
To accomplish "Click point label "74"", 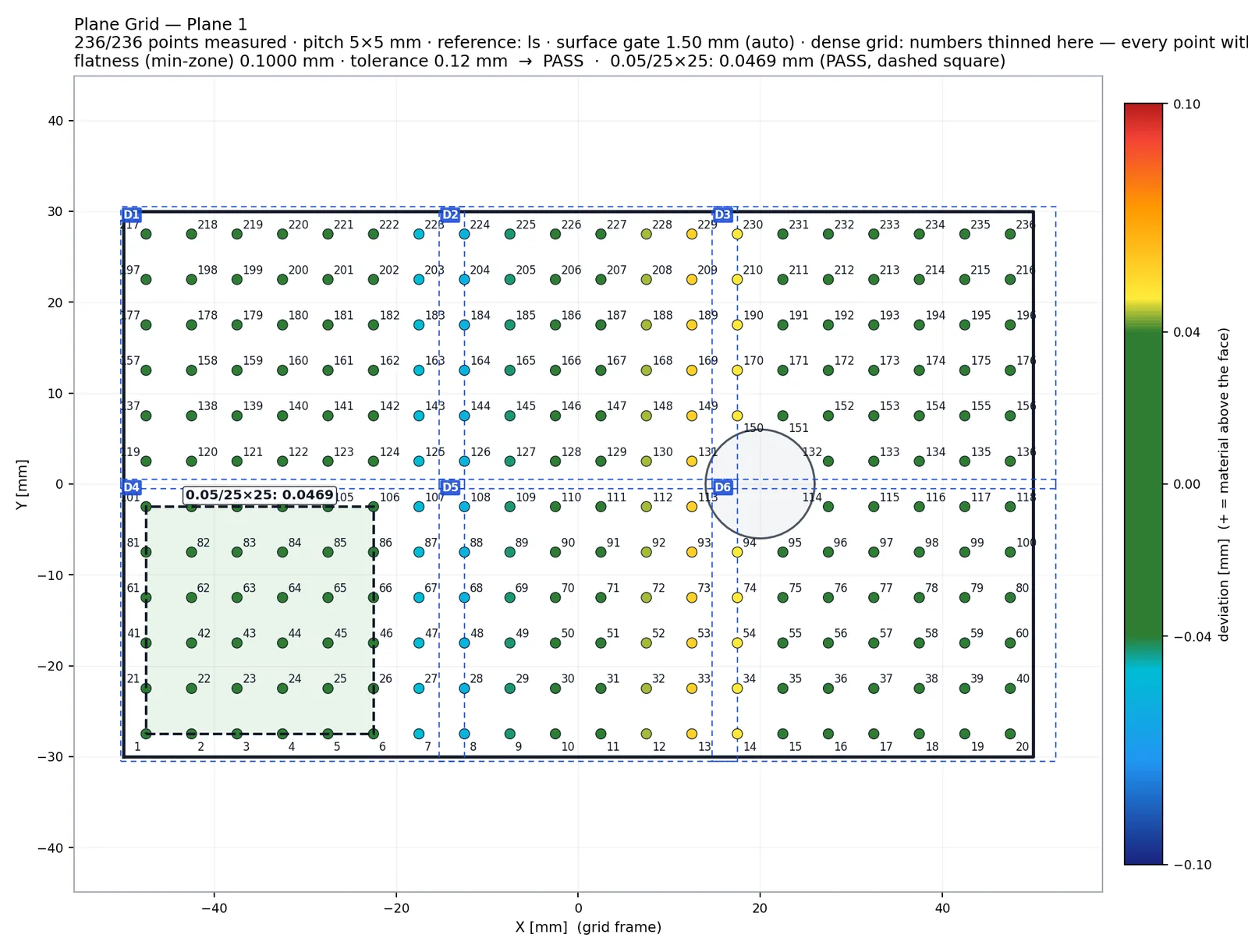I will coord(750,588).
